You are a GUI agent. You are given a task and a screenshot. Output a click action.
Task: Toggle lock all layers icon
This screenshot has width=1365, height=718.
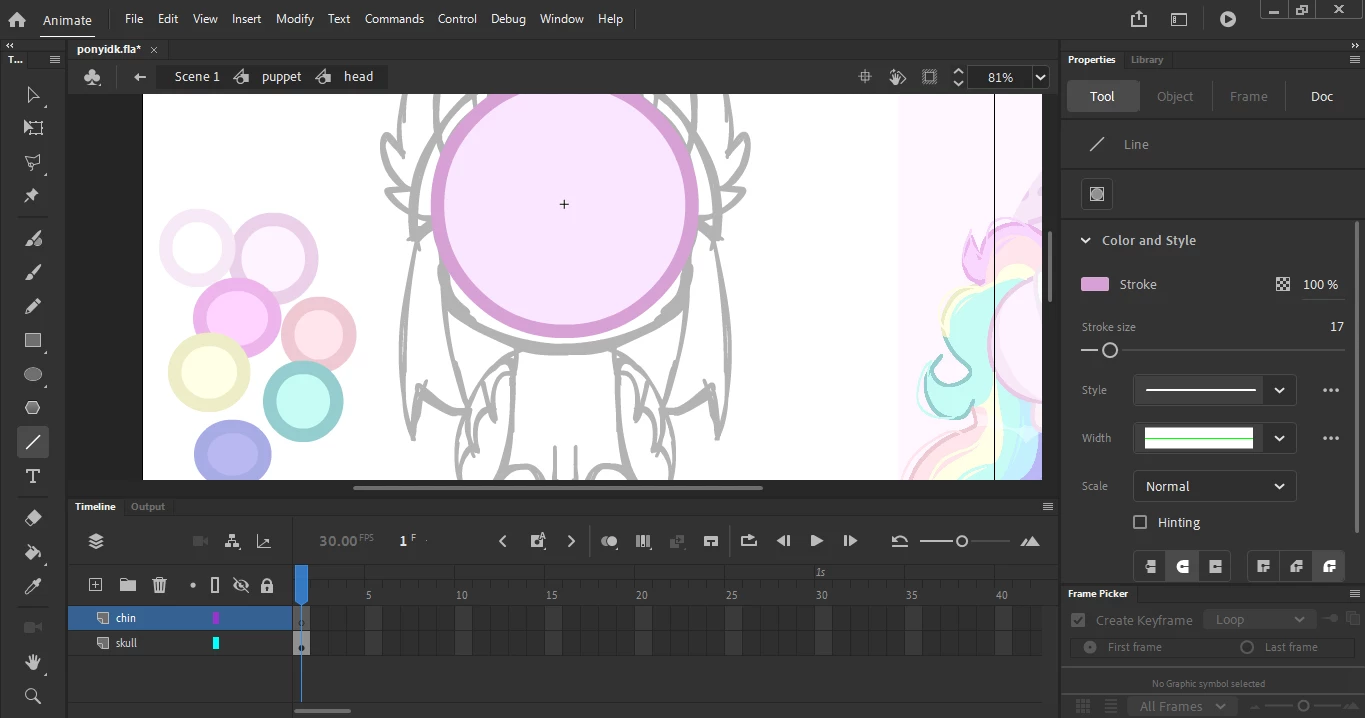267,585
